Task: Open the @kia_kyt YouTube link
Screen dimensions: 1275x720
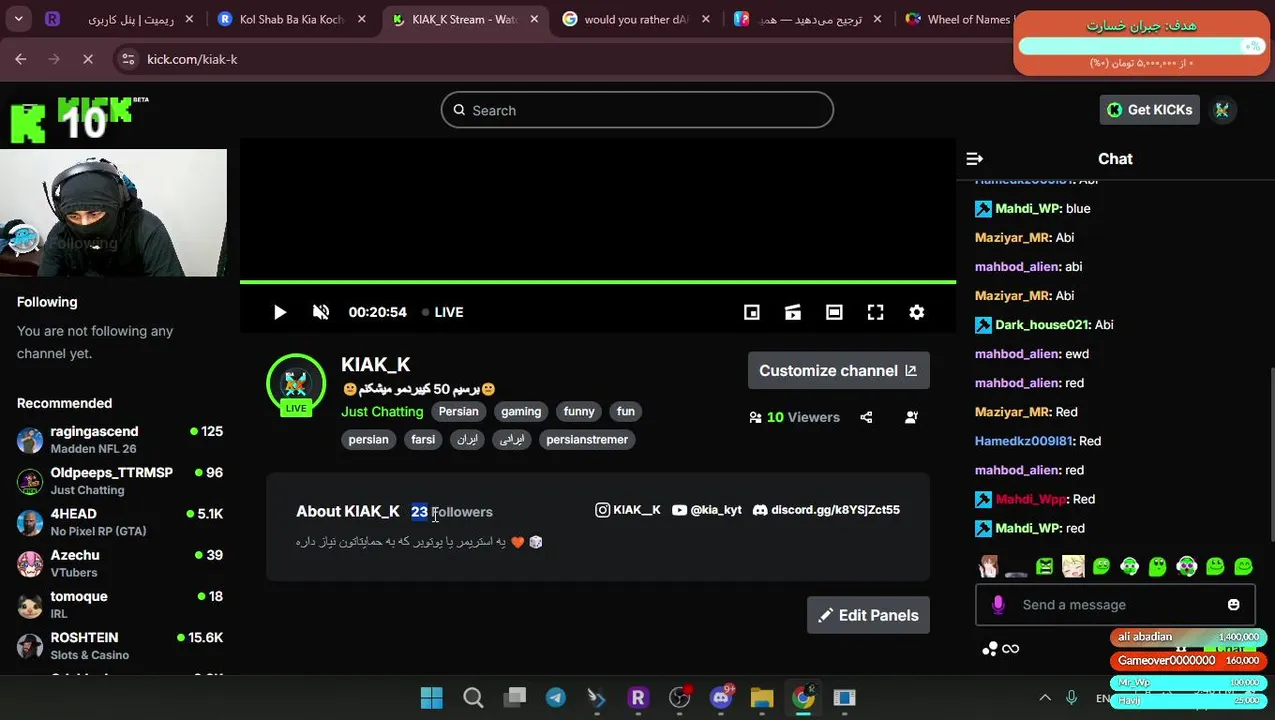Action: [x=707, y=510]
